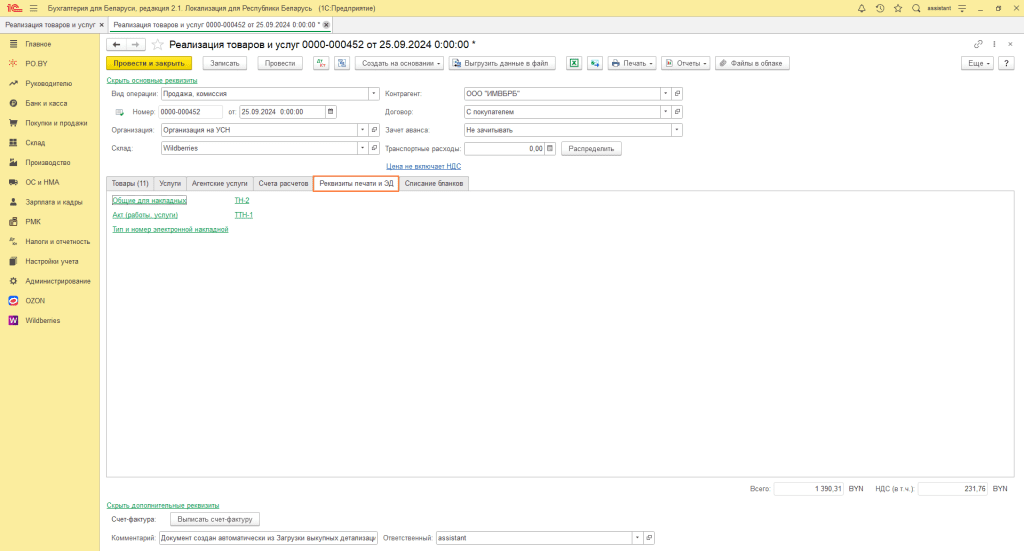Open PO BY section in sidebar
Screen dimensions: 1024x551
[37, 63]
